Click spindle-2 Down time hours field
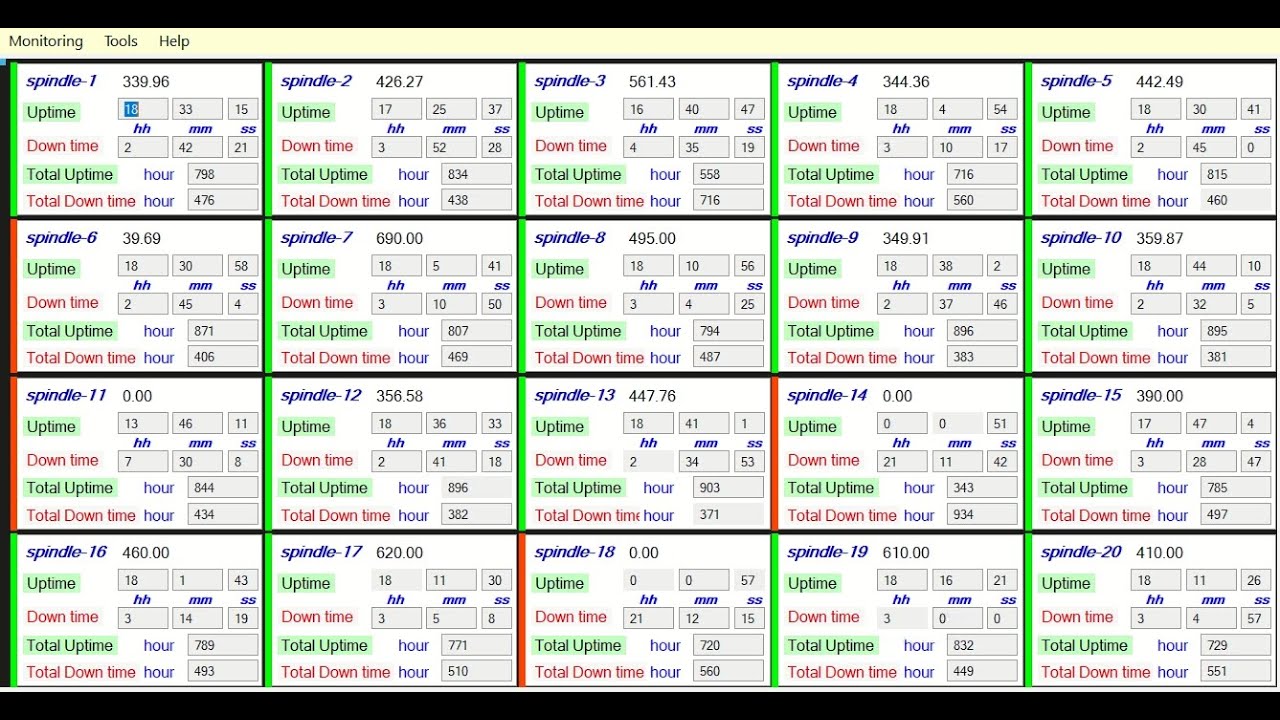1280x720 pixels. pyautogui.click(x=397, y=147)
